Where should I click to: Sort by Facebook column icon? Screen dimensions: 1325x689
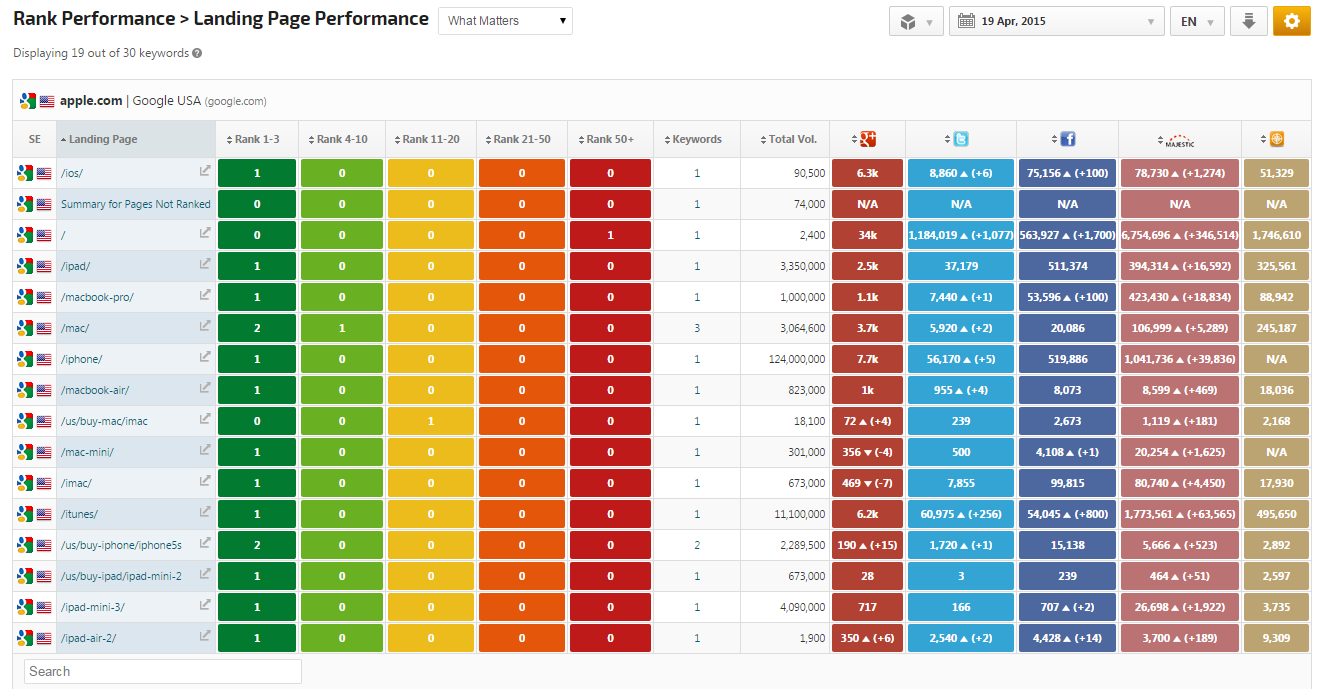[1067, 139]
